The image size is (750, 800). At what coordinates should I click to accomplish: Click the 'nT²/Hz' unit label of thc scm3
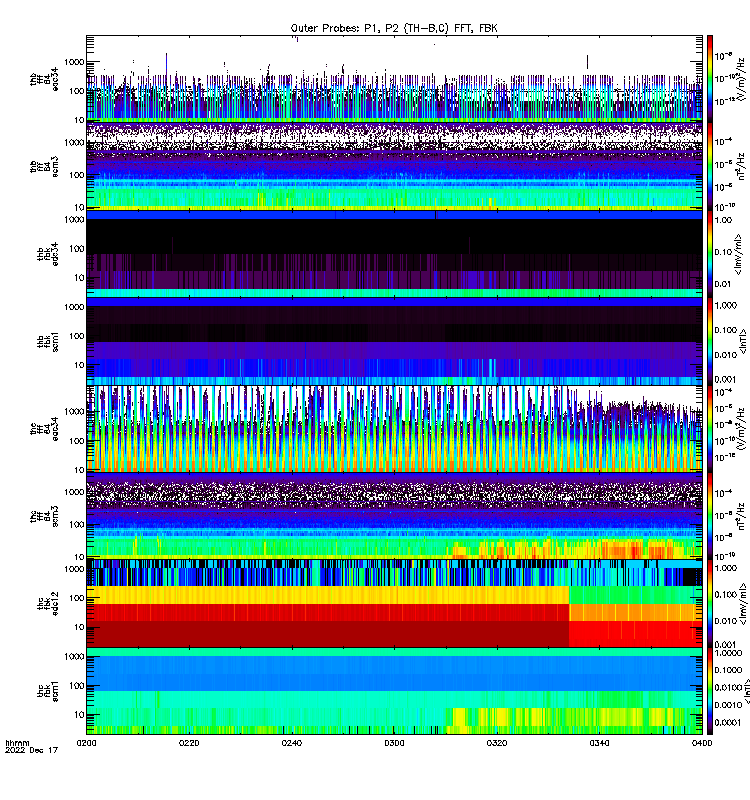pos(743,516)
